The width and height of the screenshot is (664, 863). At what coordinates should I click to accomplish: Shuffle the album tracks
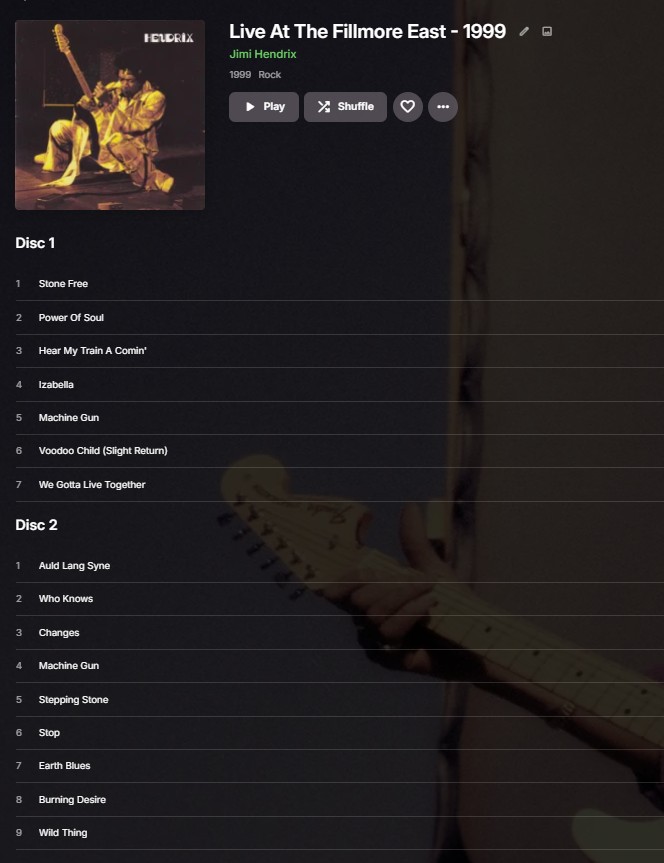click(x=345, y=107)
